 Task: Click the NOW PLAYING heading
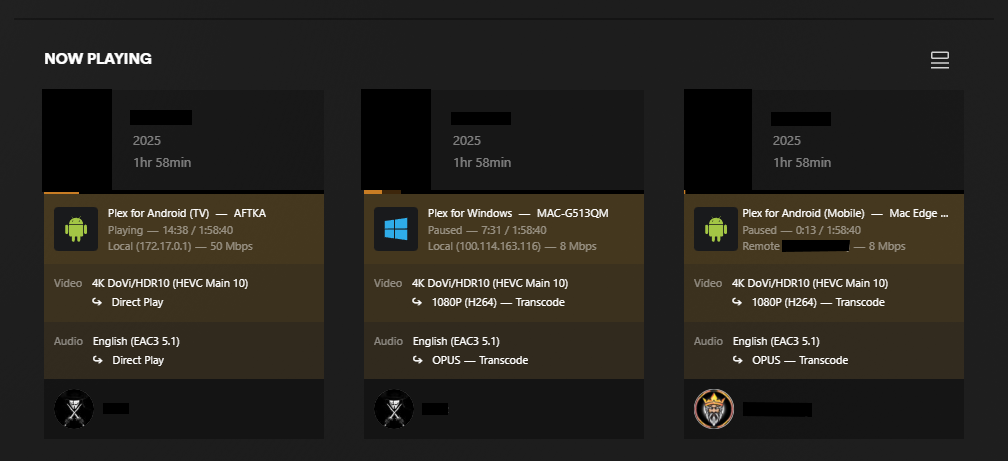point(98,59)
